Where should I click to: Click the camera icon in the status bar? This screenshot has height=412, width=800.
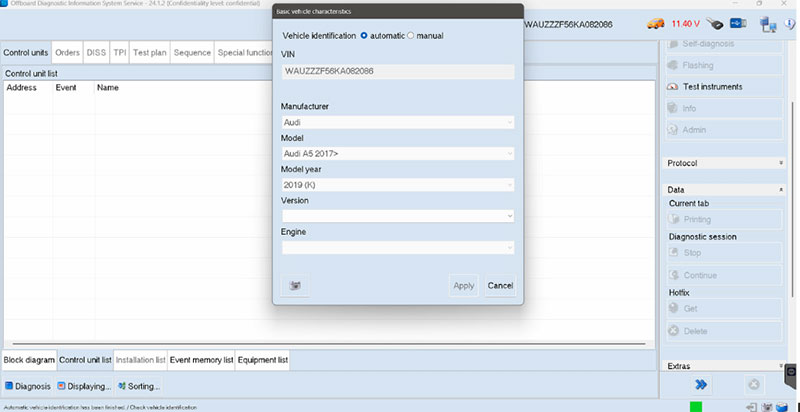766,407
